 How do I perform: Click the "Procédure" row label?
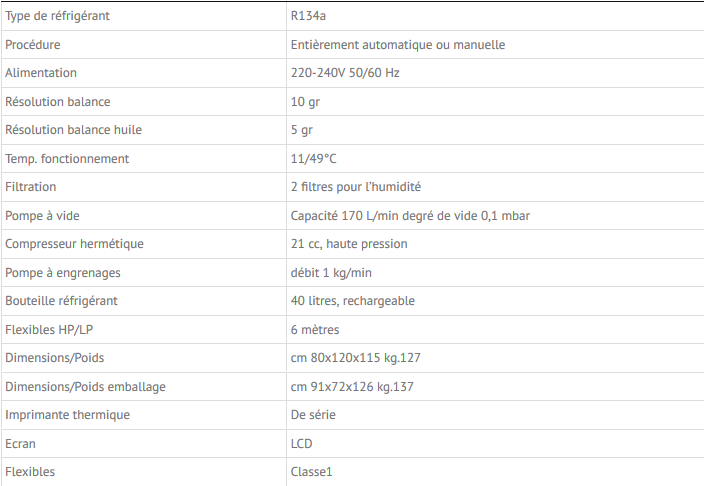coord(33,45)
